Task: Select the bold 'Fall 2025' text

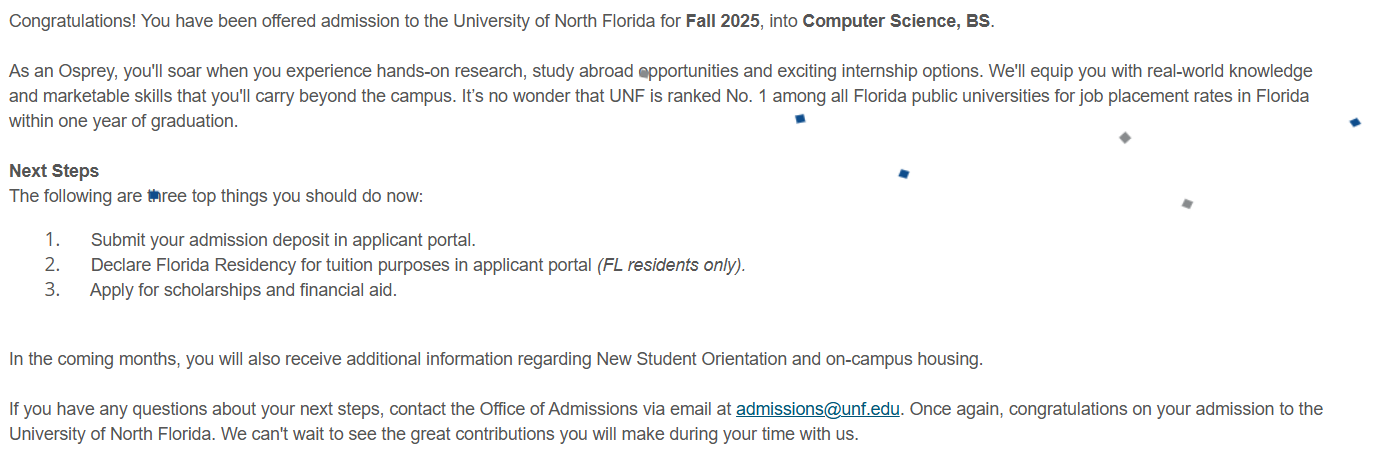Action: click(723, 21)
